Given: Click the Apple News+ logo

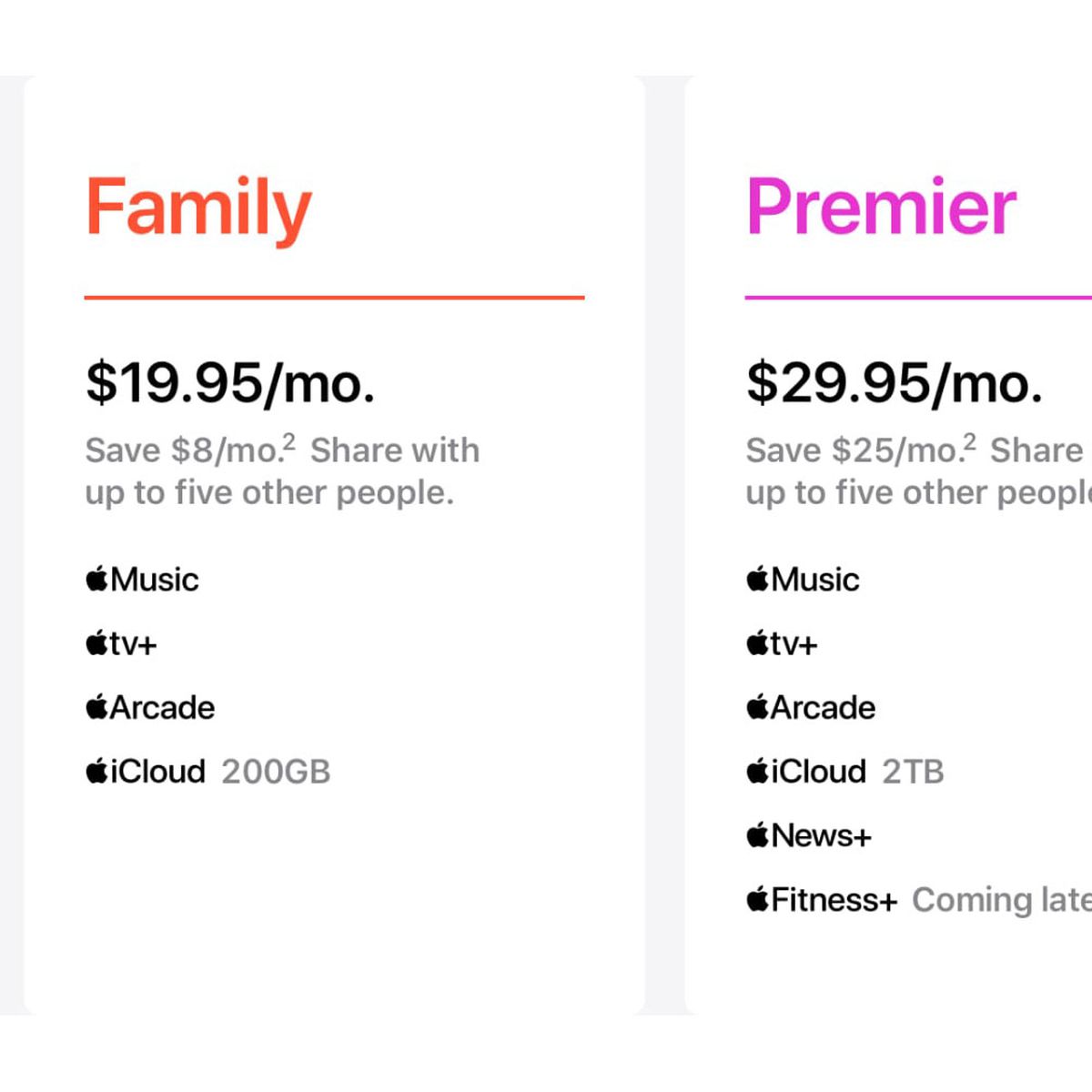Looking at the screenshot, I should [809, 835].
